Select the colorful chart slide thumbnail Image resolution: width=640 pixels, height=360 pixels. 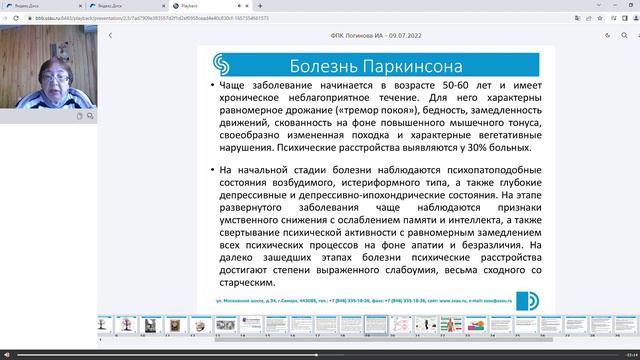coord(476,325)
